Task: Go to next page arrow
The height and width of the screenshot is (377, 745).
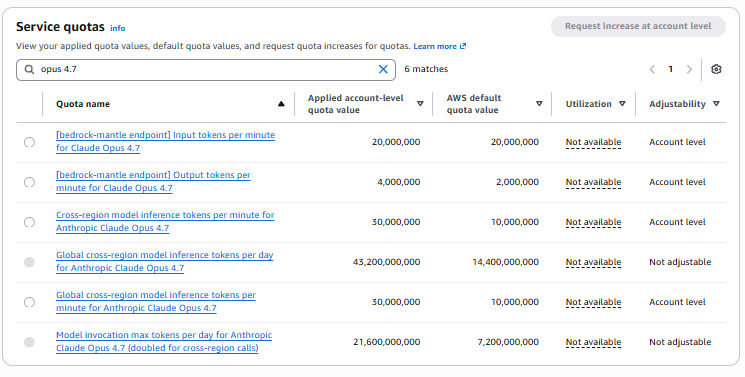Action: pyautogui.click(x=689, y=69)
